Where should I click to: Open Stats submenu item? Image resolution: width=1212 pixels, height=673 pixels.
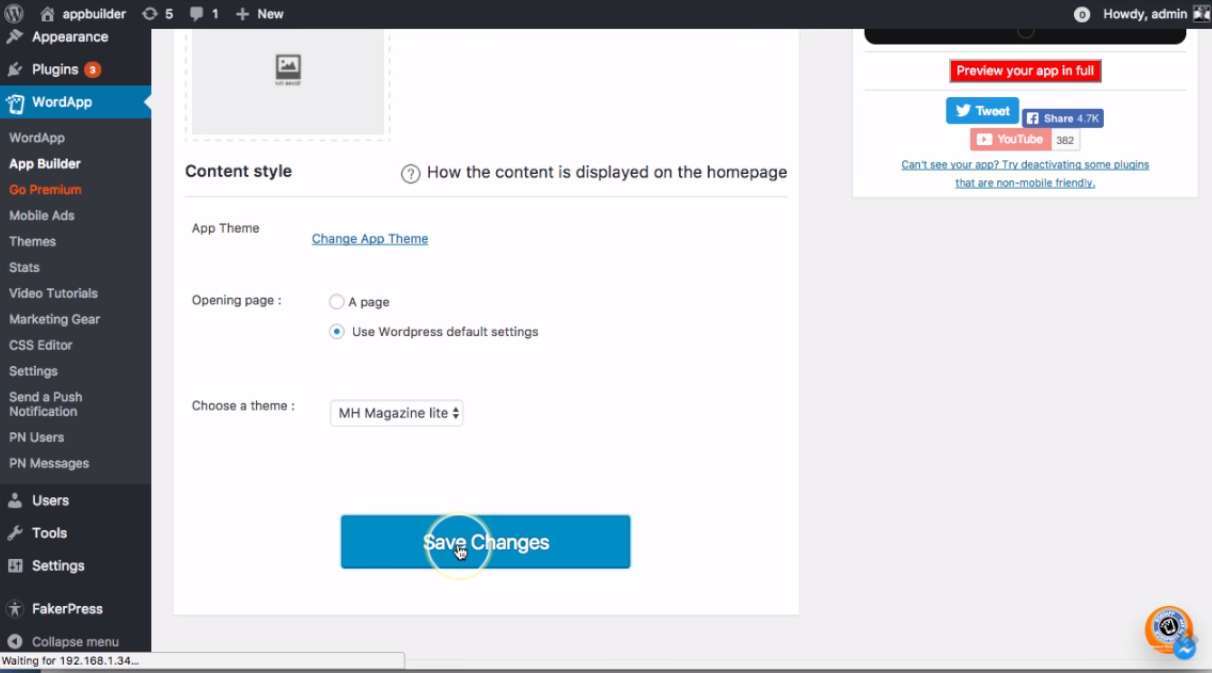(x=24, y=268)
